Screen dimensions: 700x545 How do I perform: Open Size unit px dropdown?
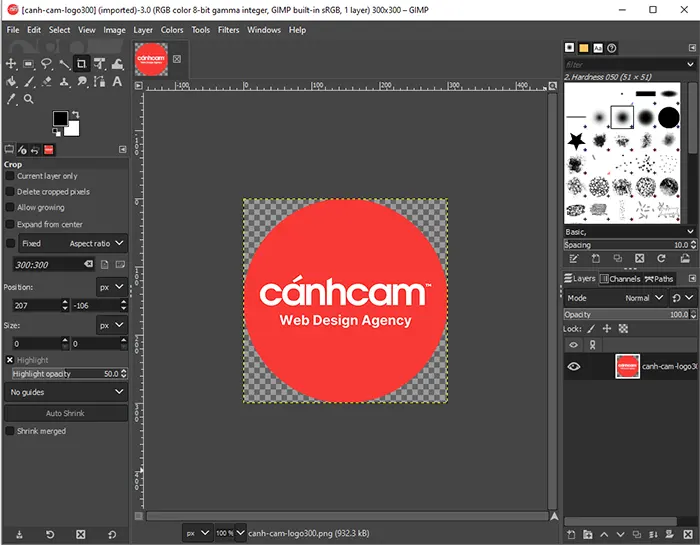pos(112,325)
